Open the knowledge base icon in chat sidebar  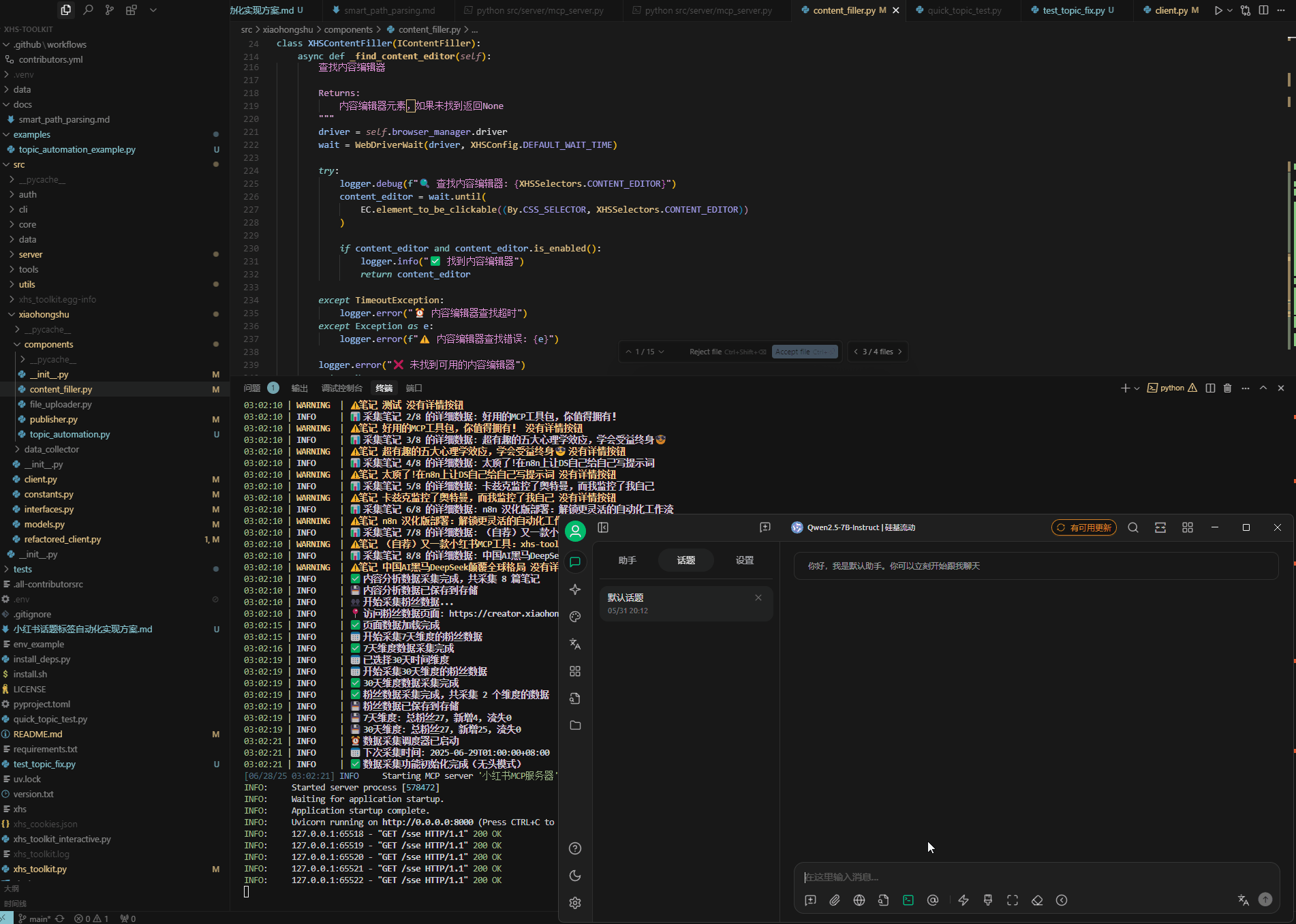575,698
